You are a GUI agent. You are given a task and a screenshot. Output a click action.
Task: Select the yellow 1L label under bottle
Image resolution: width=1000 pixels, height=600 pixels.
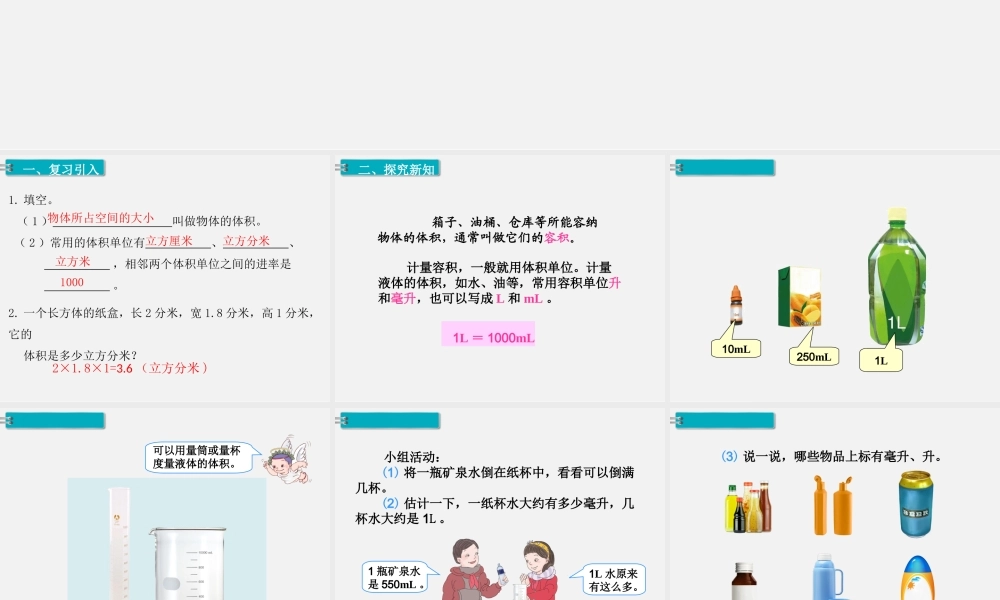pos(880,361)
